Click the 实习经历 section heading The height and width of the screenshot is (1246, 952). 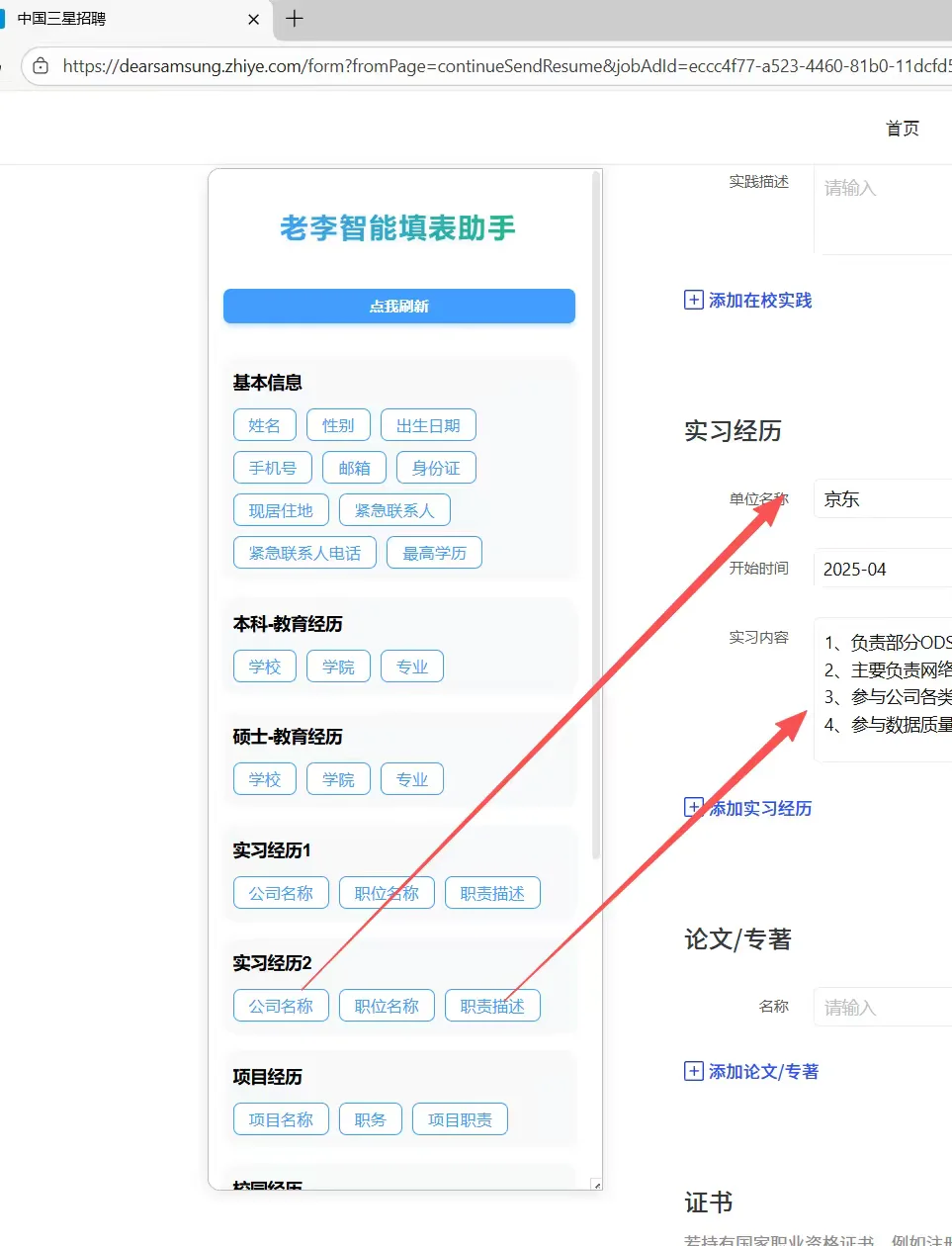[734, 431]
